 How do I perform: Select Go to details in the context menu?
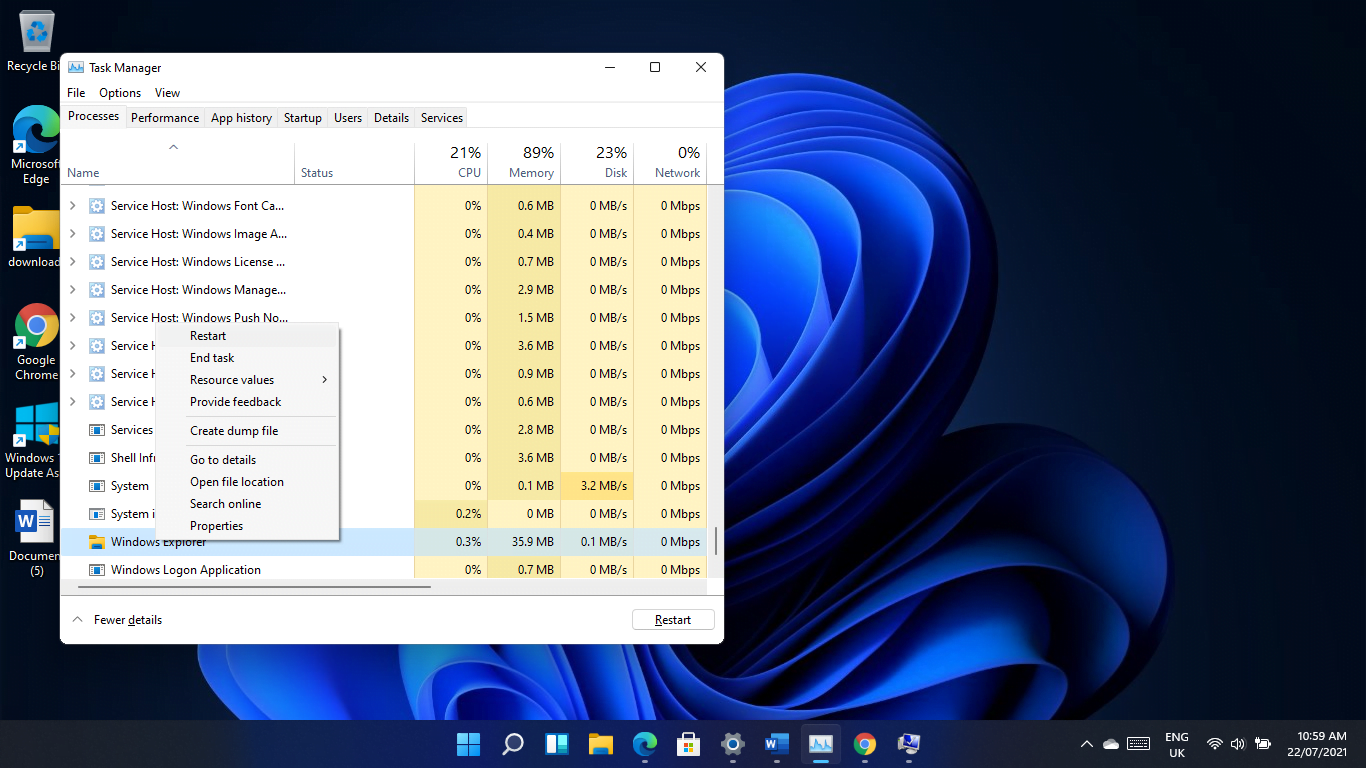[222, 459]
